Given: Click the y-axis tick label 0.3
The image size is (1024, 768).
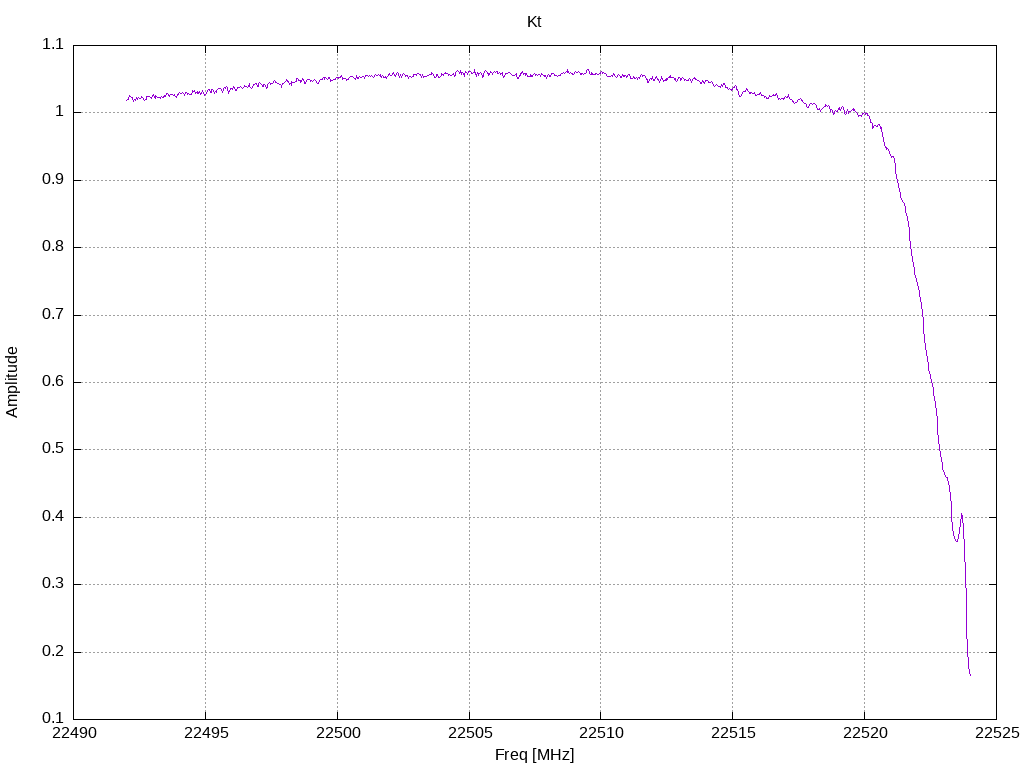Looking at the screenshot, I should click(53, 584).
